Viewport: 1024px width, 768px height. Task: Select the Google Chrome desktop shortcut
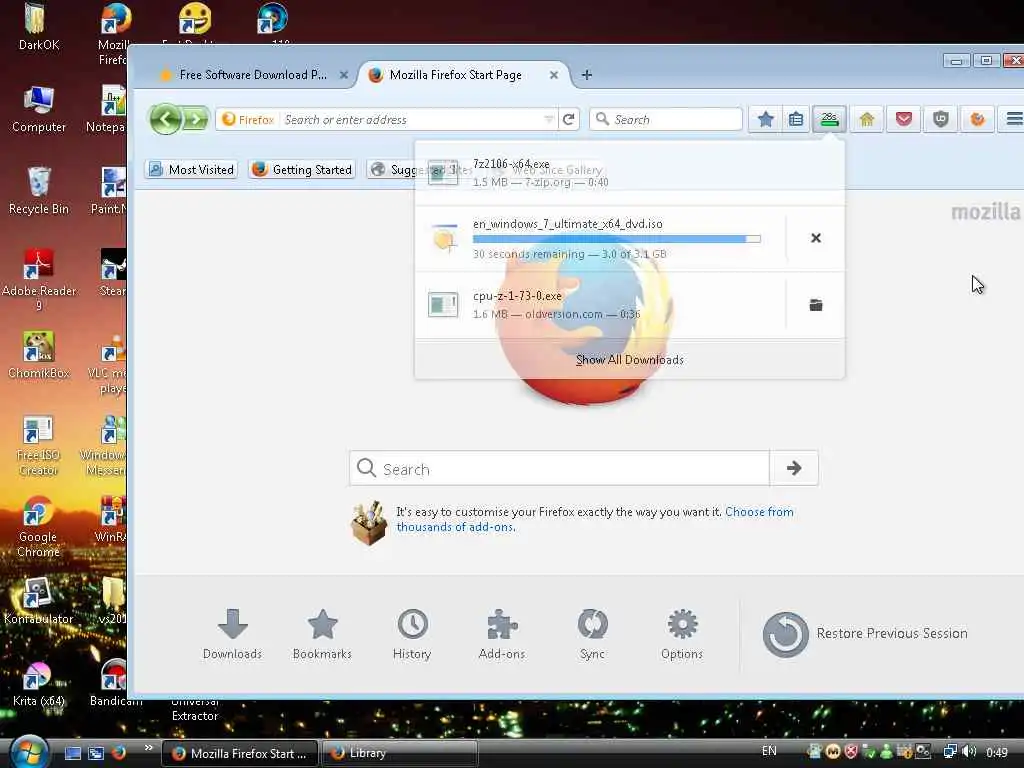point(38,527)
